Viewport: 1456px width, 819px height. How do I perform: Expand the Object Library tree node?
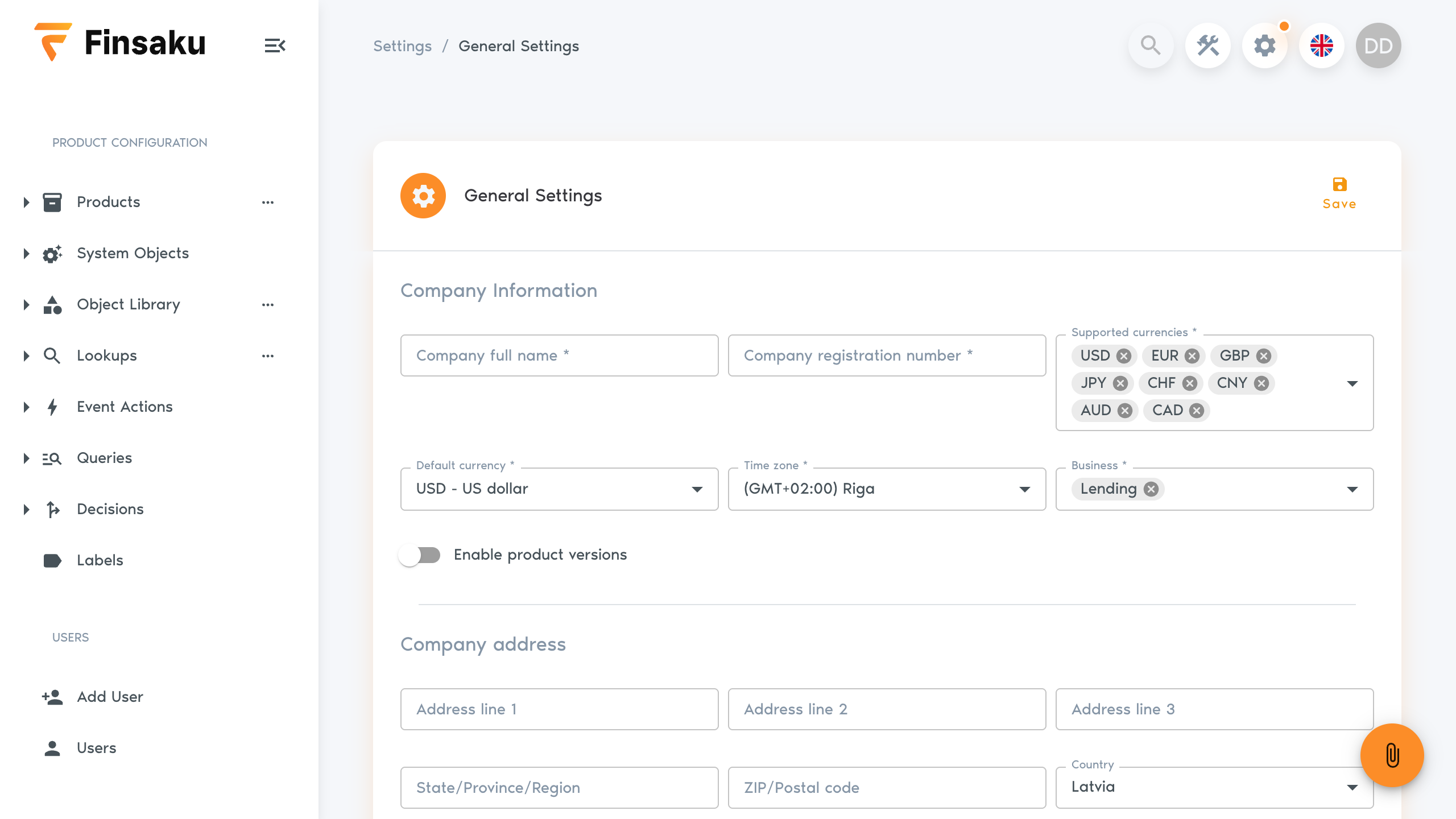[26, 305]
